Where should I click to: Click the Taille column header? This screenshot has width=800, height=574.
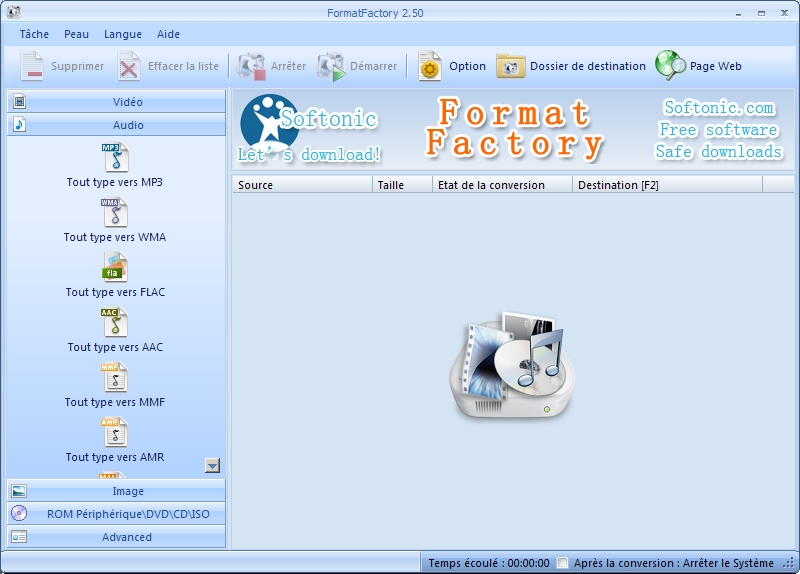click(x=403, y=185)
